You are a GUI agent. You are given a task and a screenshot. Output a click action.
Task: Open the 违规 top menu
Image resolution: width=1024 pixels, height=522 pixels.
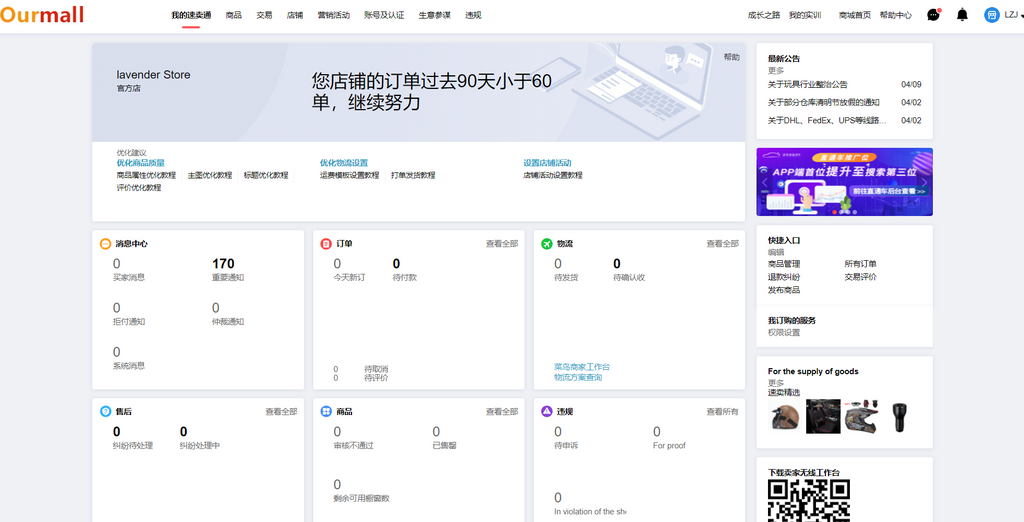pos(473,15)
